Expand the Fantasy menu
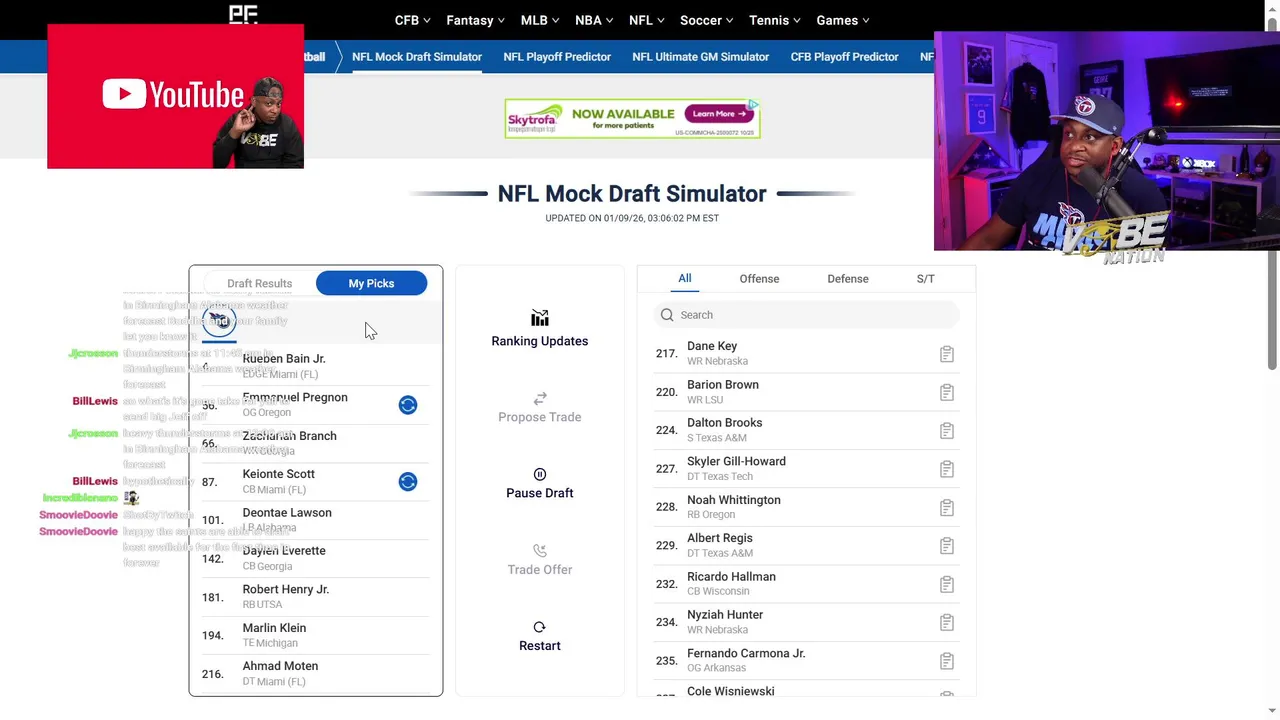The image size is (1280, 720). click(476, 20)
